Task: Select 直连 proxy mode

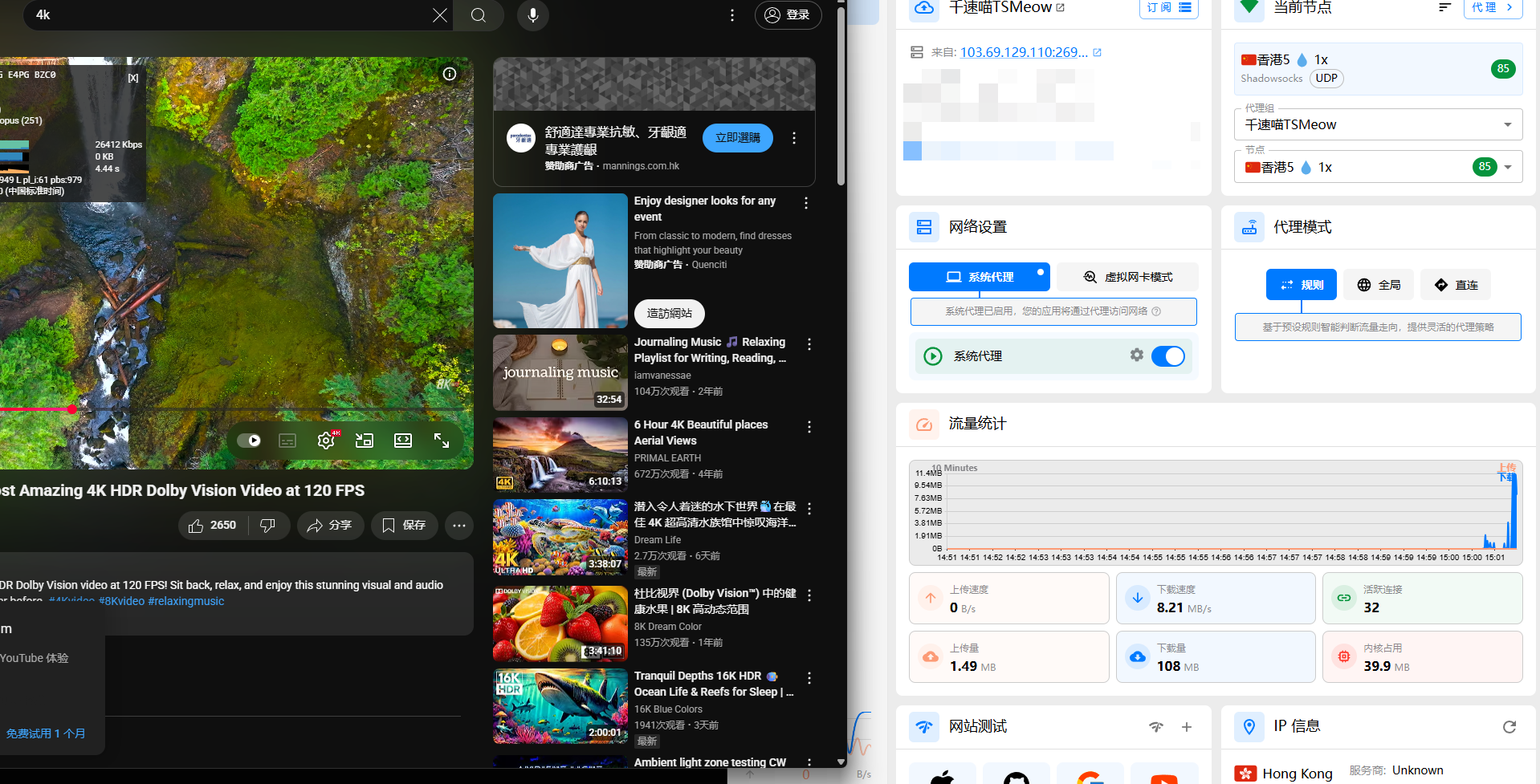Action: (x=1456, y=285)
